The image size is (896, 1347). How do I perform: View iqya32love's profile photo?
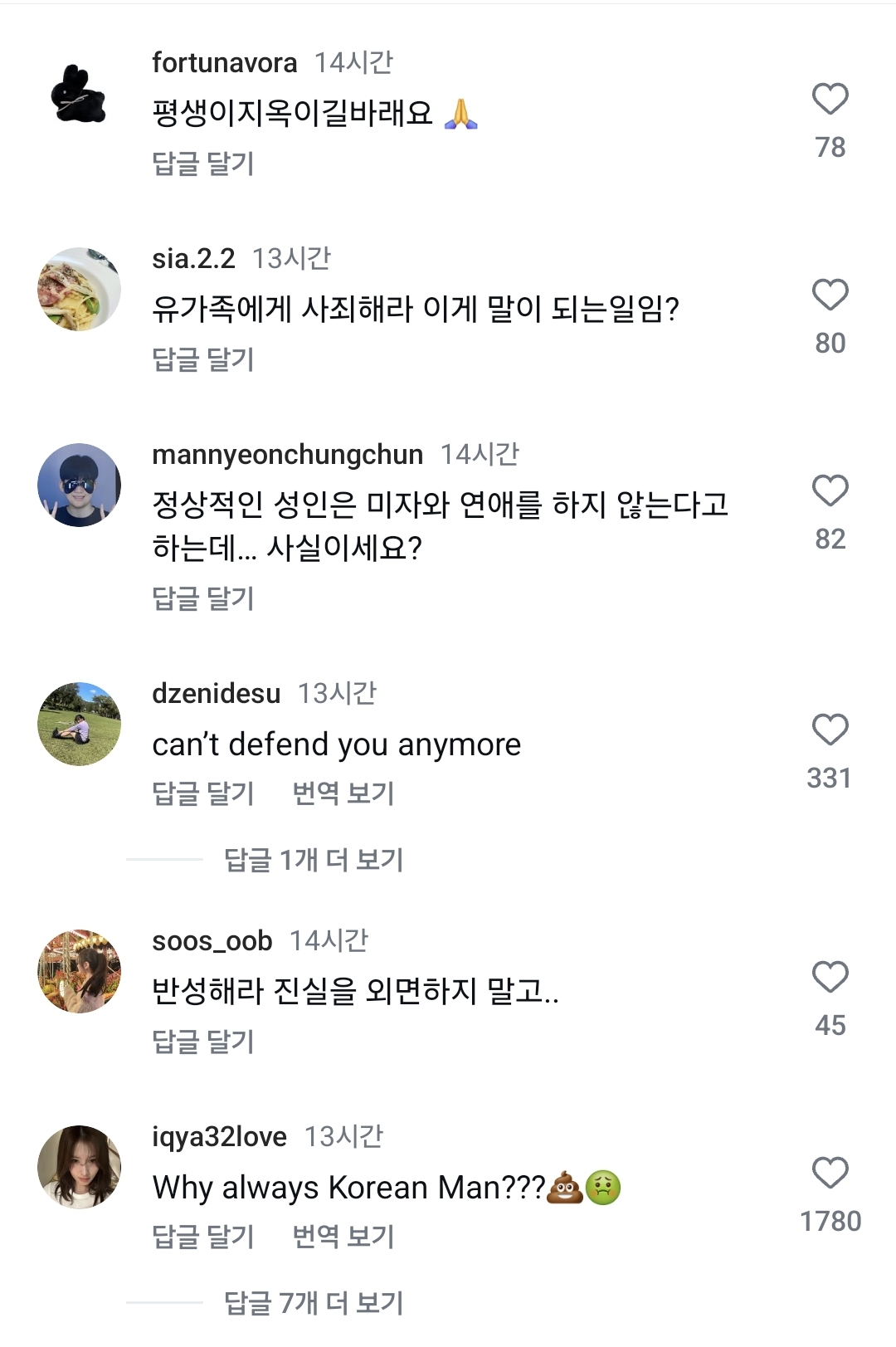[80, 1167]
